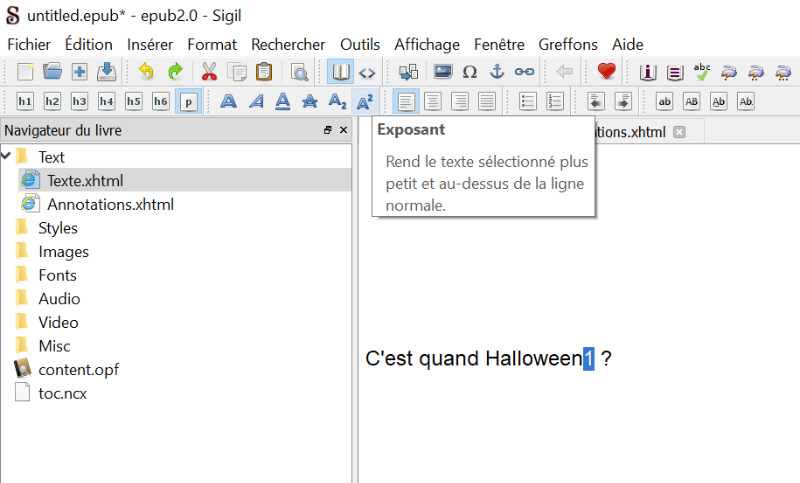Insert image file using the picture icon

pos(442,72)
